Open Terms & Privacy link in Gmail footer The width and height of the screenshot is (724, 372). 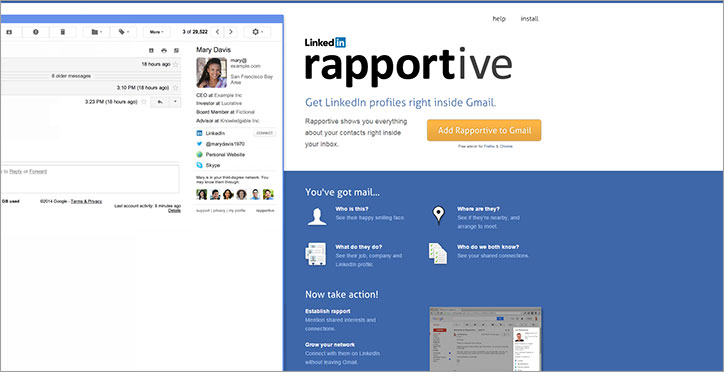(86, 201)
